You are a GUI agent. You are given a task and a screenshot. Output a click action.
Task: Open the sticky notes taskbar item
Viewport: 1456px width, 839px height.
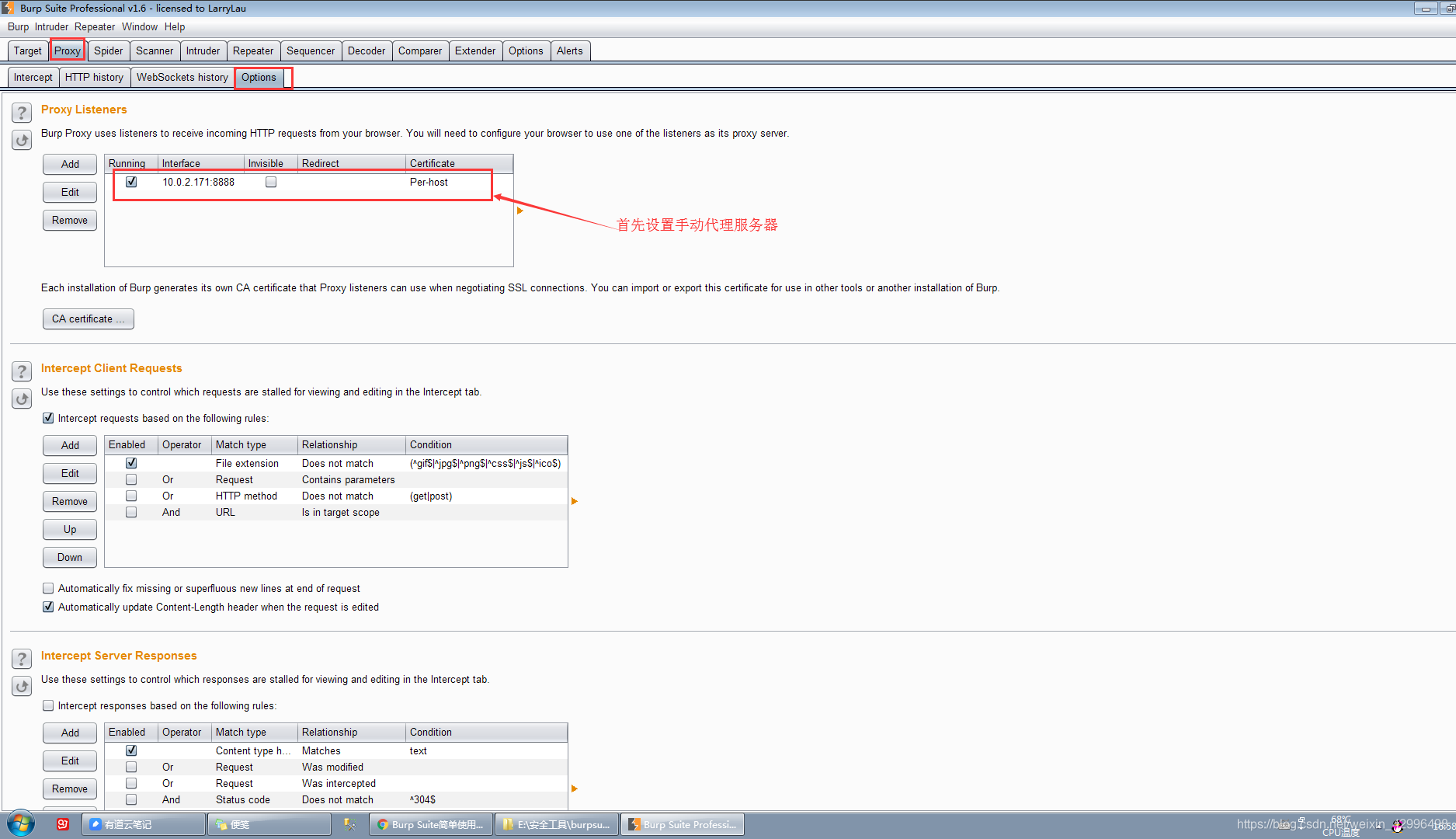(269, 824)
